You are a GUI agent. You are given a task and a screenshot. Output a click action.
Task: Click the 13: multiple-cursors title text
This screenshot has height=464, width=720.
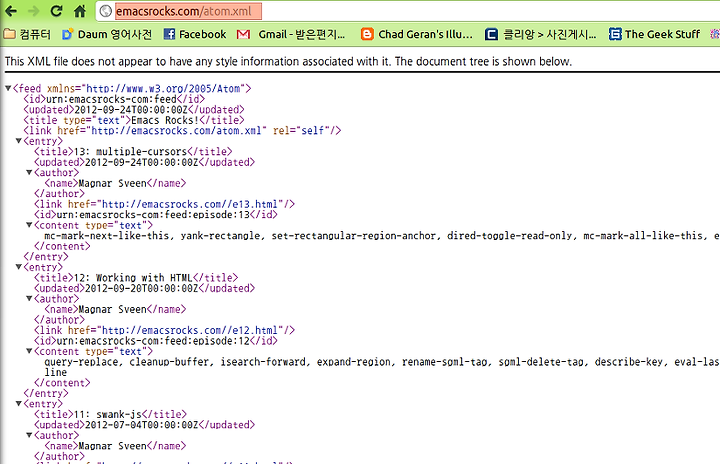click(130, 152)
